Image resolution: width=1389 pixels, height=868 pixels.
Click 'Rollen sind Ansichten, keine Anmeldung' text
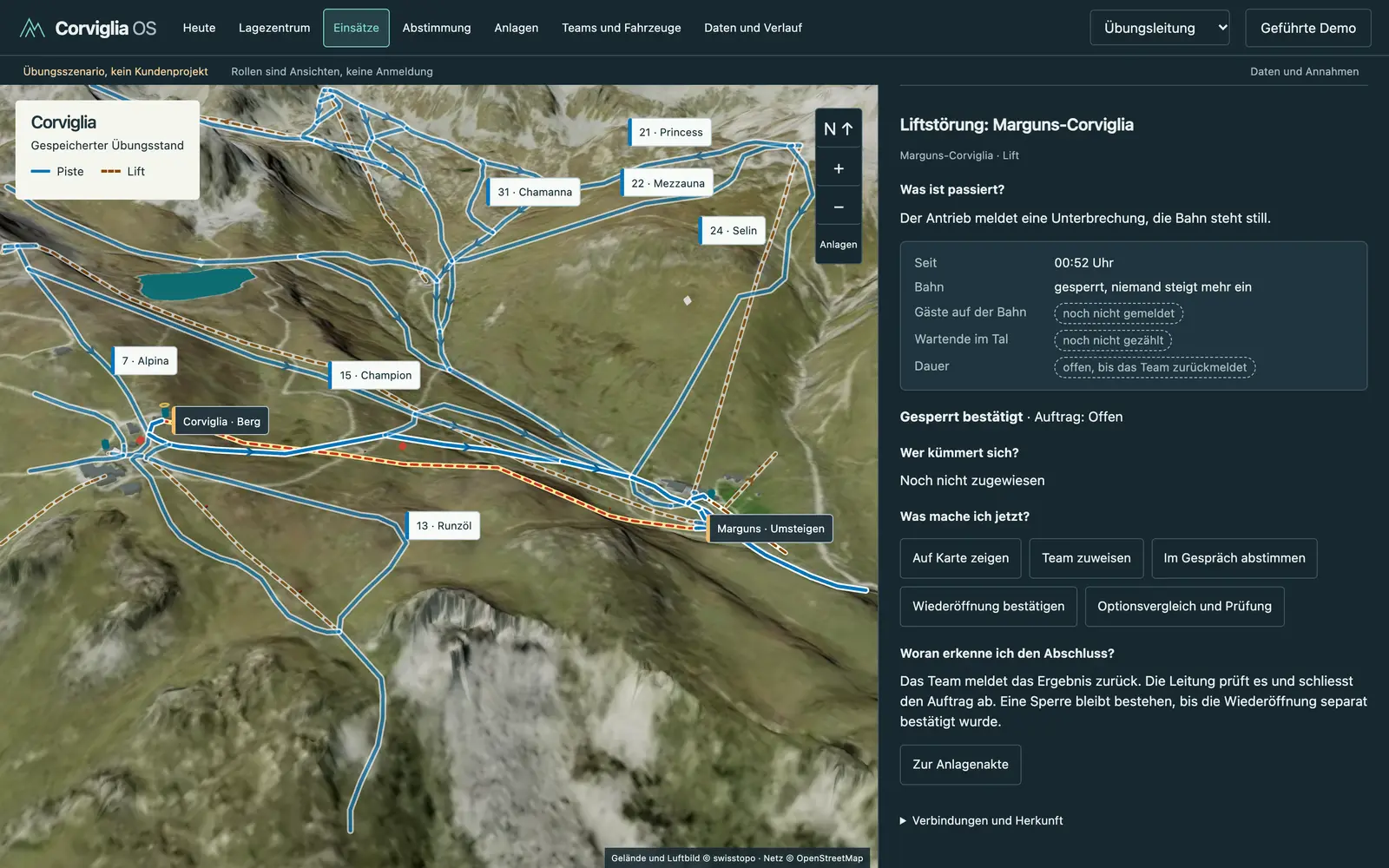pyautogui.click(x=332, y=71)
